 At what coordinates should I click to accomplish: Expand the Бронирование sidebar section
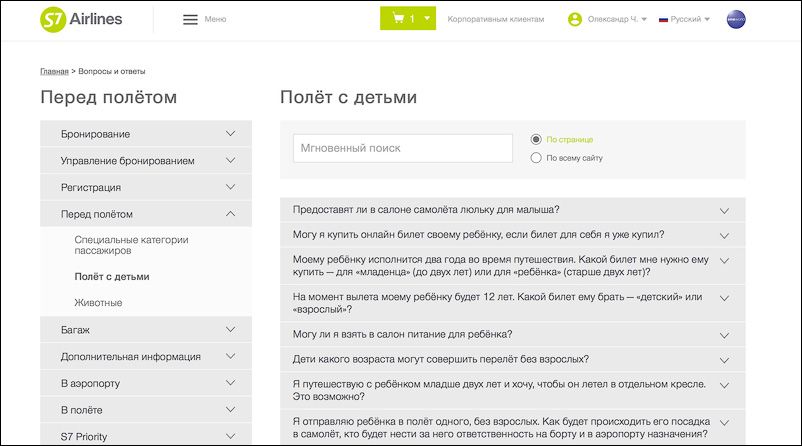click(146, 133)
